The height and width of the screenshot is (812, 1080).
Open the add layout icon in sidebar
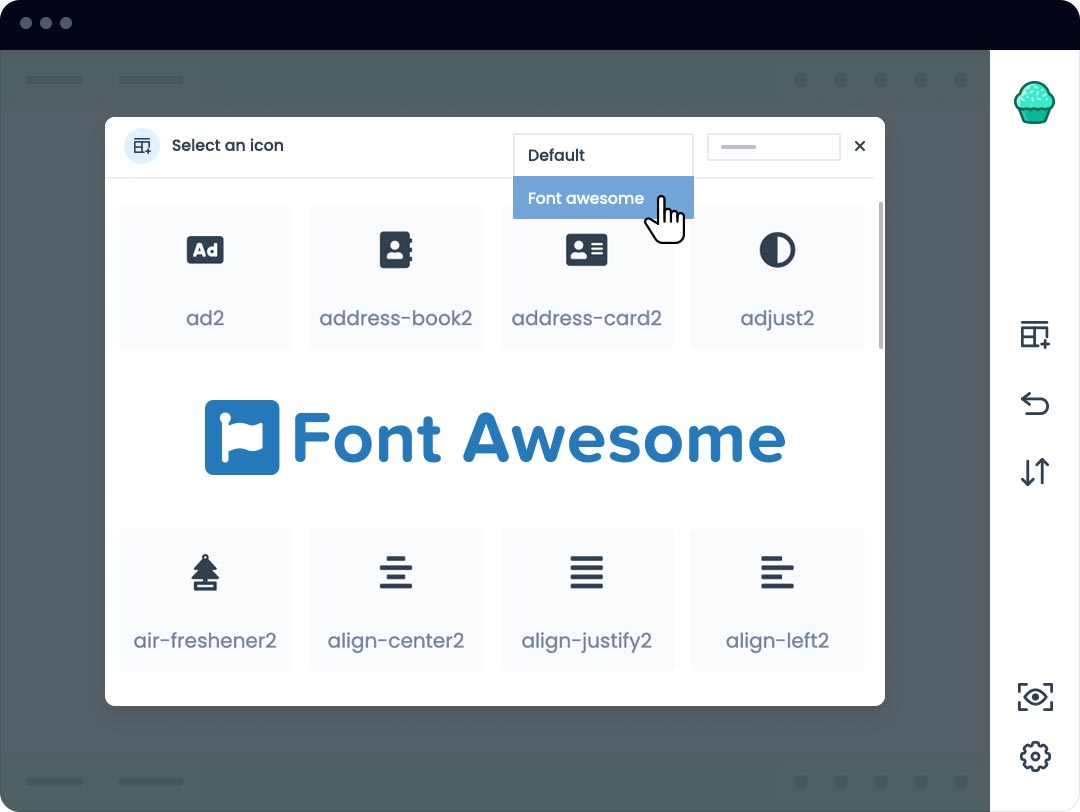(1035, 335)
